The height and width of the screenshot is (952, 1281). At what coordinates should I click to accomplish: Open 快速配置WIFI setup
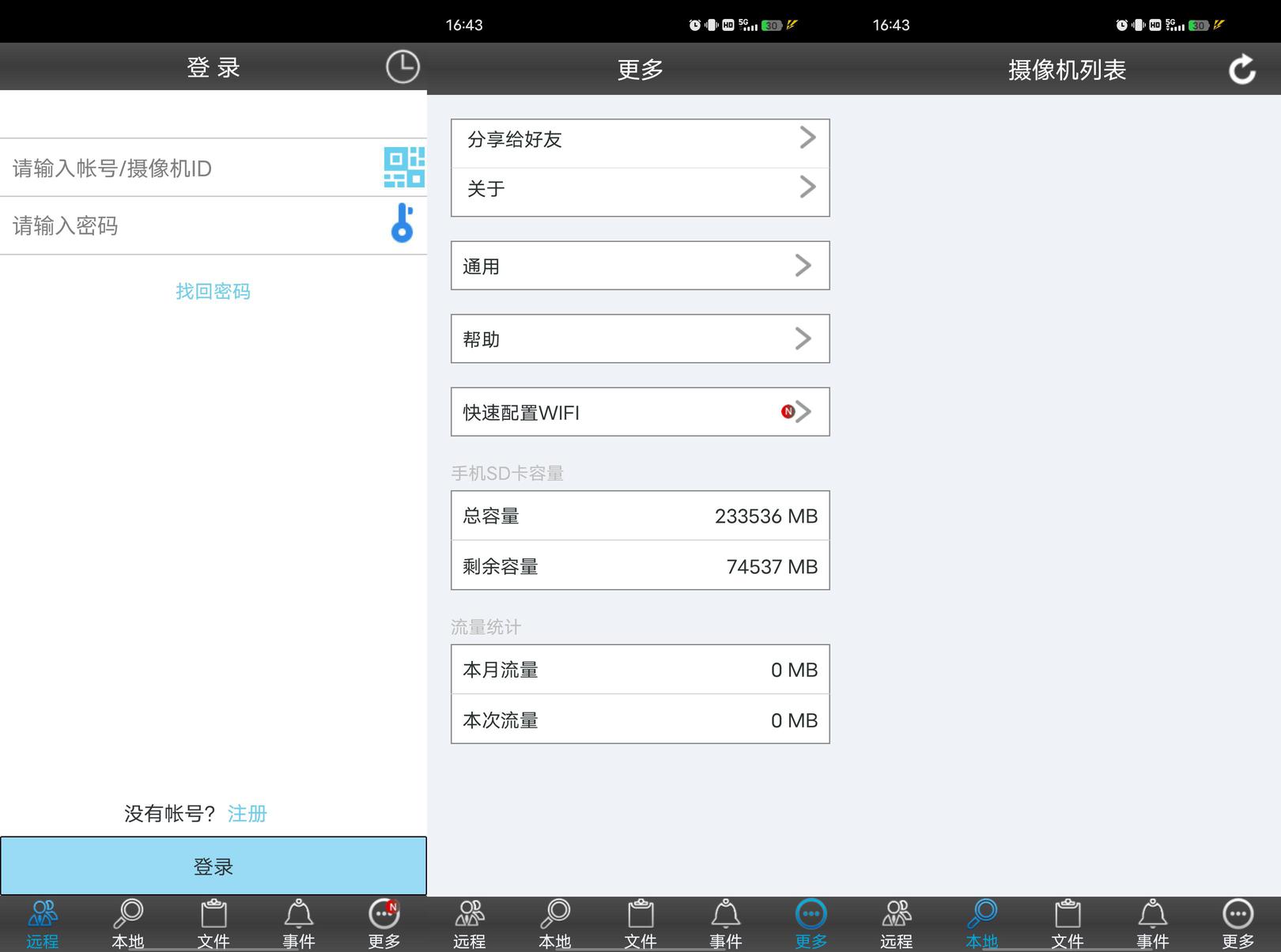640,412
